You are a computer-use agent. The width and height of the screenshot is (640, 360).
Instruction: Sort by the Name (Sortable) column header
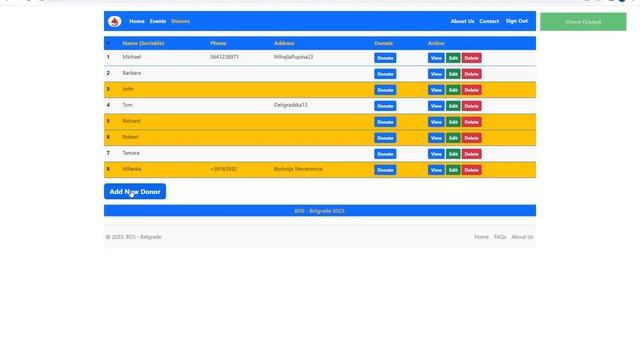click(143, 43)
